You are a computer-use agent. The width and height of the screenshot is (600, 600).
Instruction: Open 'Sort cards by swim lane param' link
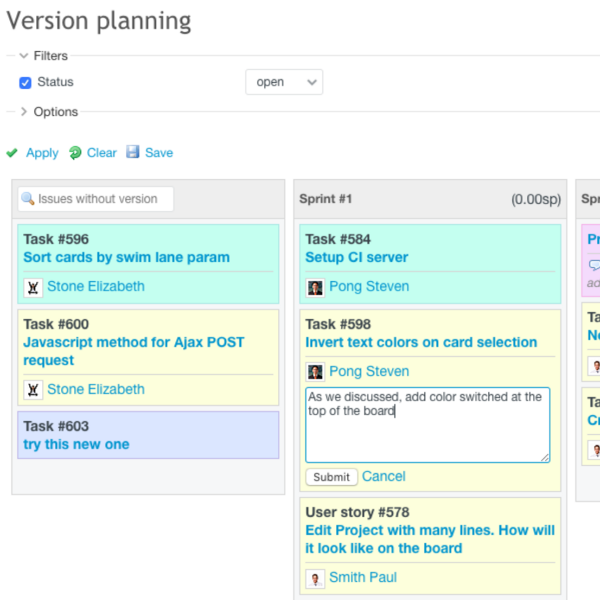tap(126, 257)
